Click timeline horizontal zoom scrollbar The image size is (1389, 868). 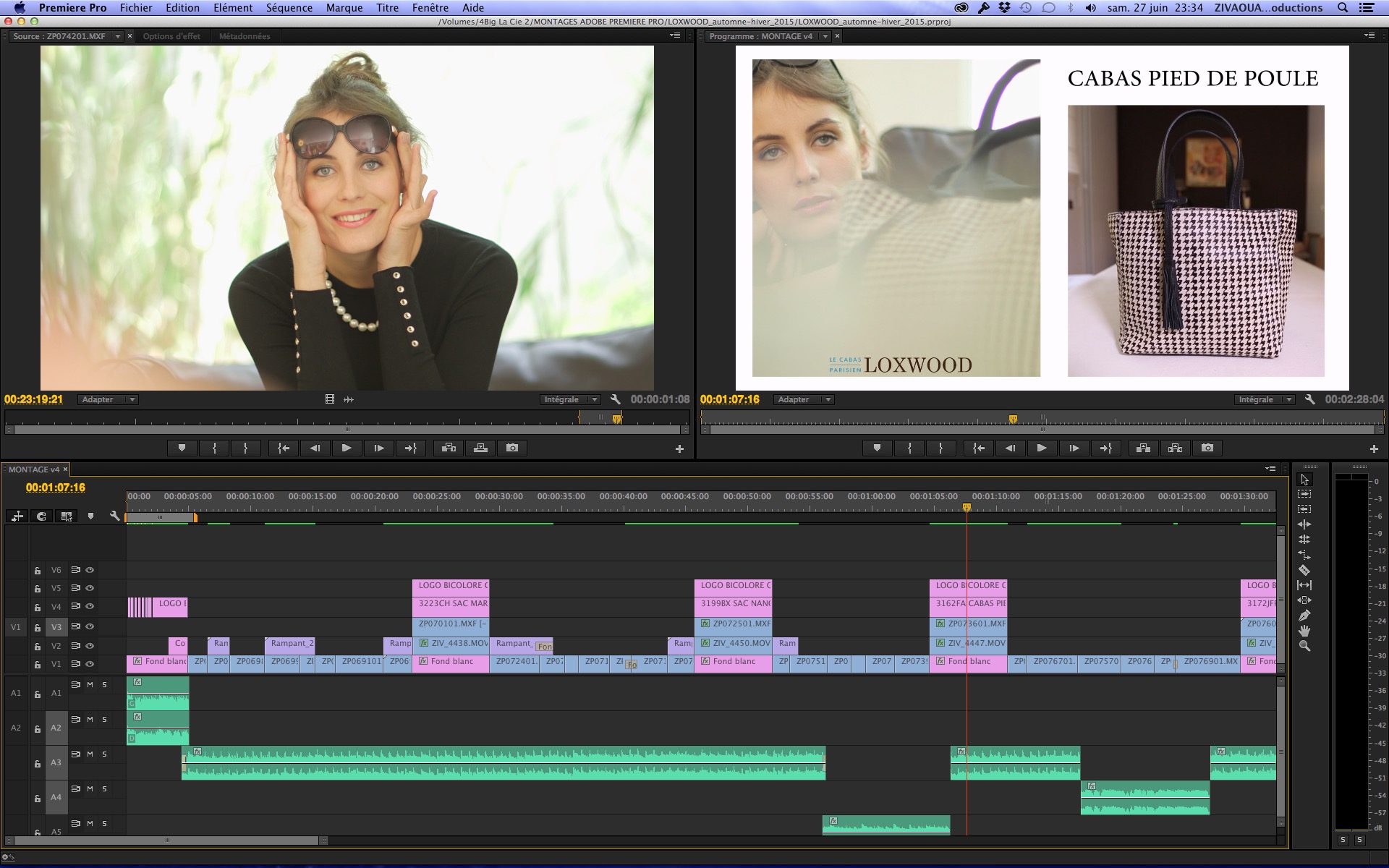coord(167,841)
